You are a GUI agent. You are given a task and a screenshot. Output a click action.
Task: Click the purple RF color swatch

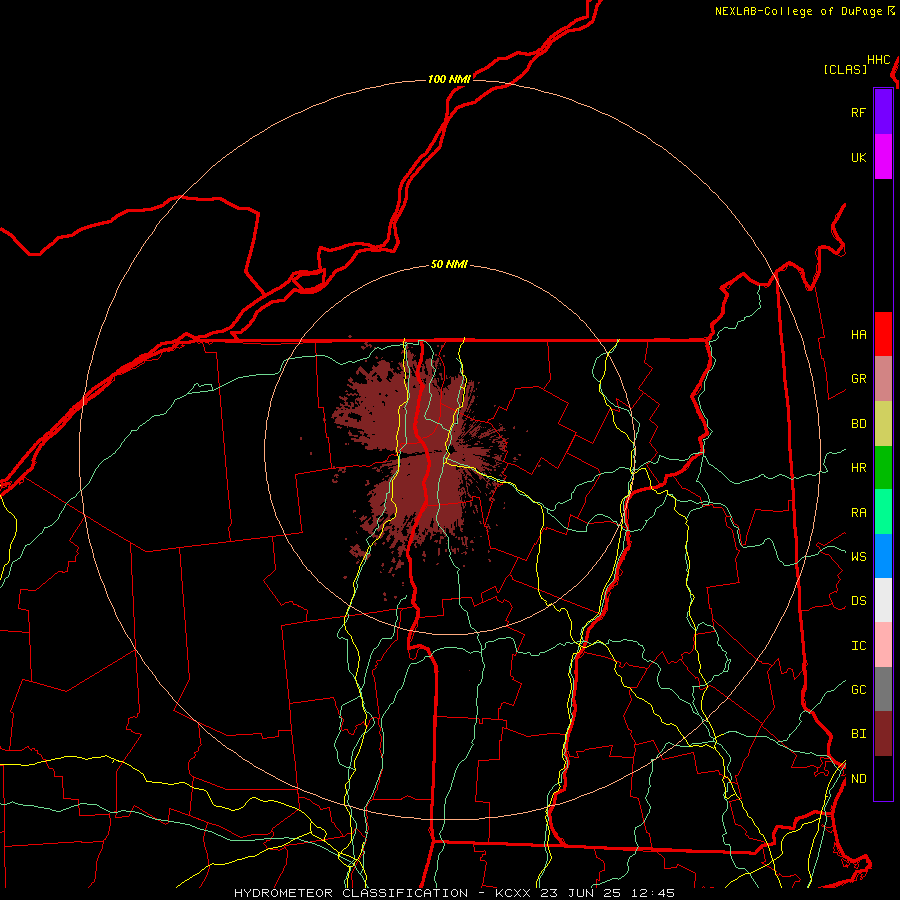(x=883, y=112)
